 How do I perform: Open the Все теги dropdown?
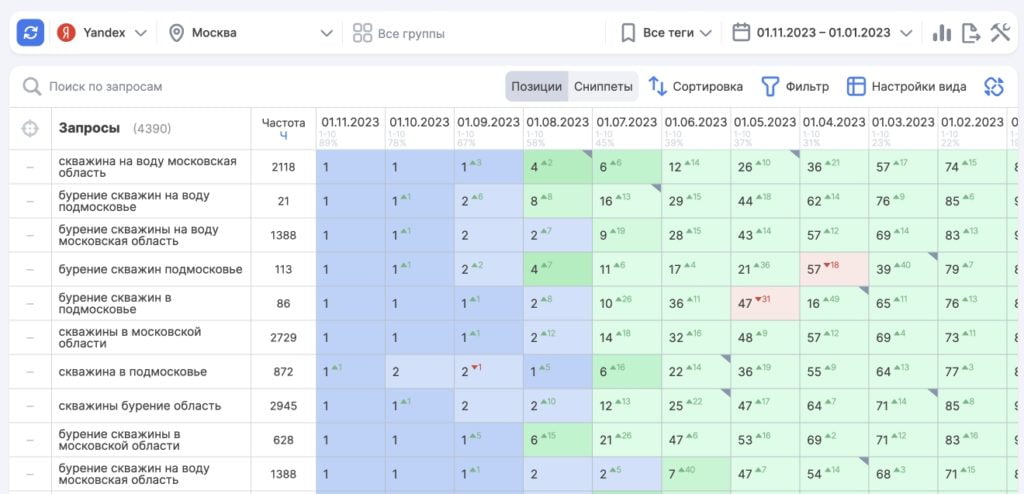point(666,33)
